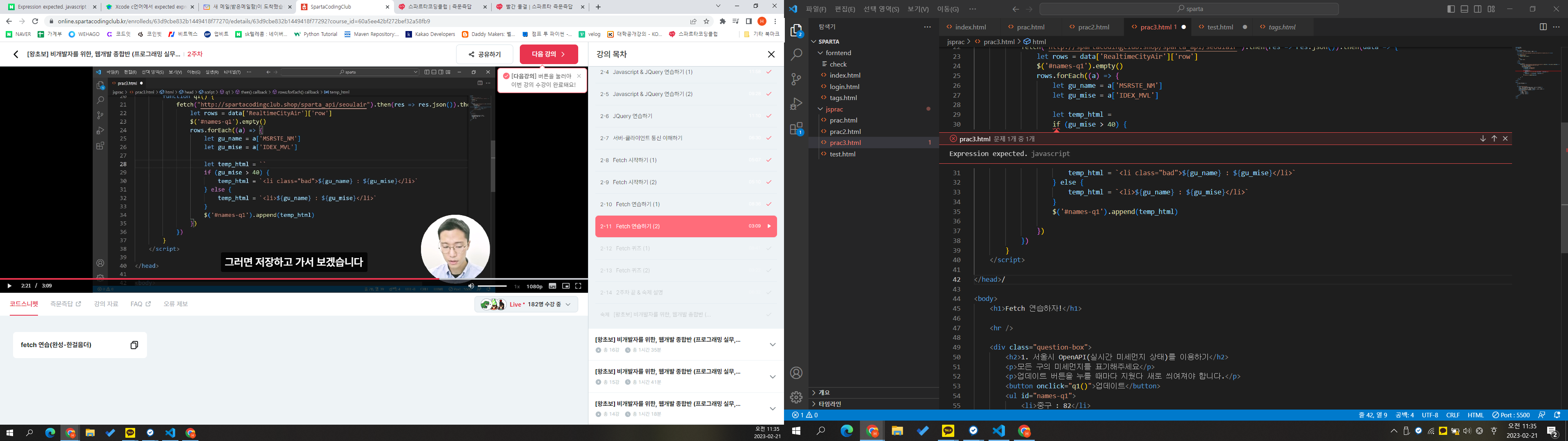This screenshot has height=441, width=1568.
Task: Select the 오류 제보 tab
Action: [175, 304]
